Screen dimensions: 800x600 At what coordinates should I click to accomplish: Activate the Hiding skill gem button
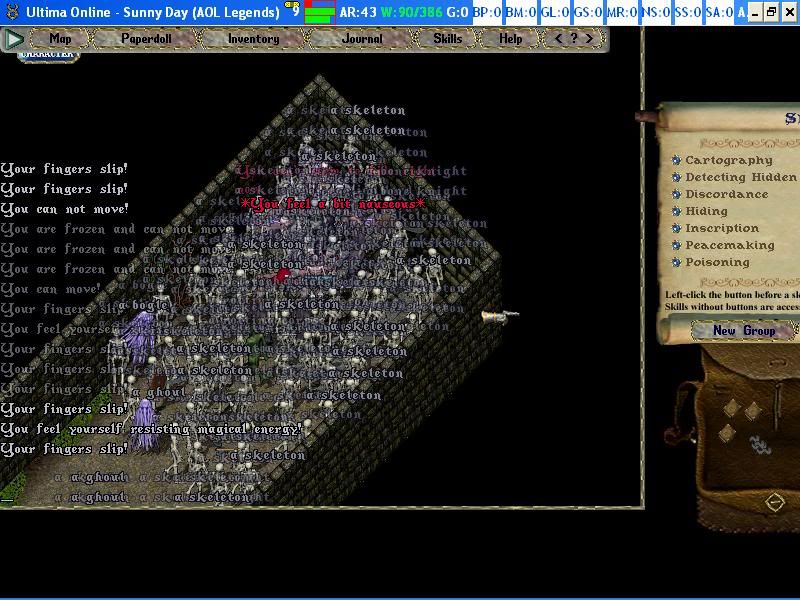[x=676, y=211]
